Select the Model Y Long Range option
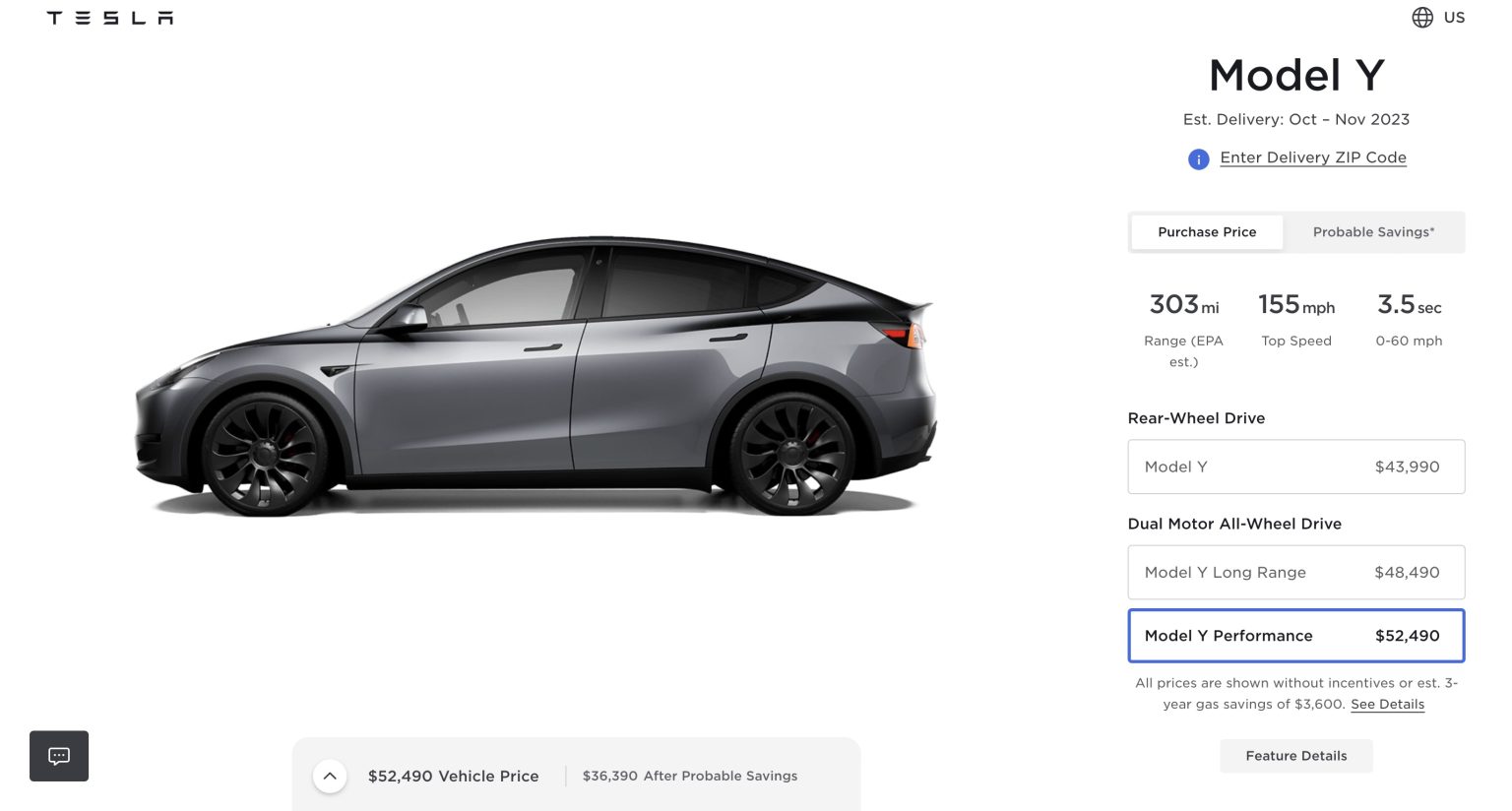1512x811 pixels. point(1295,572)
